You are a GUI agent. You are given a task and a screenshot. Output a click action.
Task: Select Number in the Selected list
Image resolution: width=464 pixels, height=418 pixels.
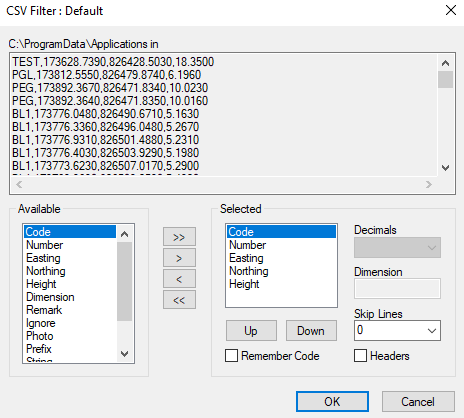coord(281,245)
